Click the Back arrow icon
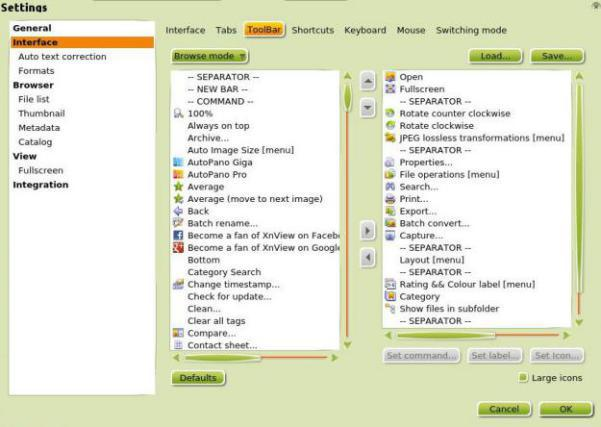Image resolution: width=601 pixels, height=427 pixels. coord(178,211)
